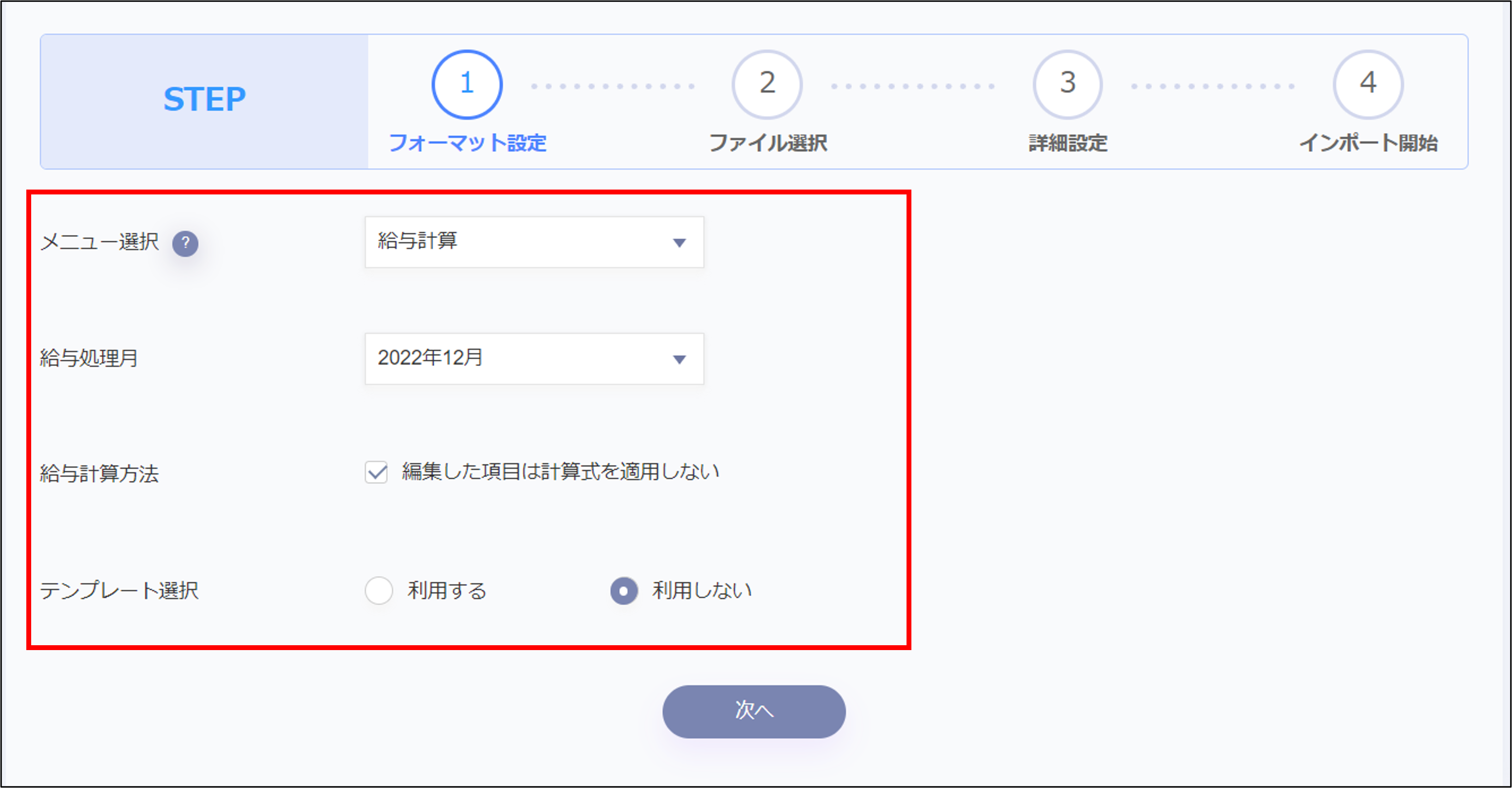Viewport: 1512px width, 788px height.
Task: Select the 給与計算 combo box
Action: pyautogui.click(x=516, y=242)
